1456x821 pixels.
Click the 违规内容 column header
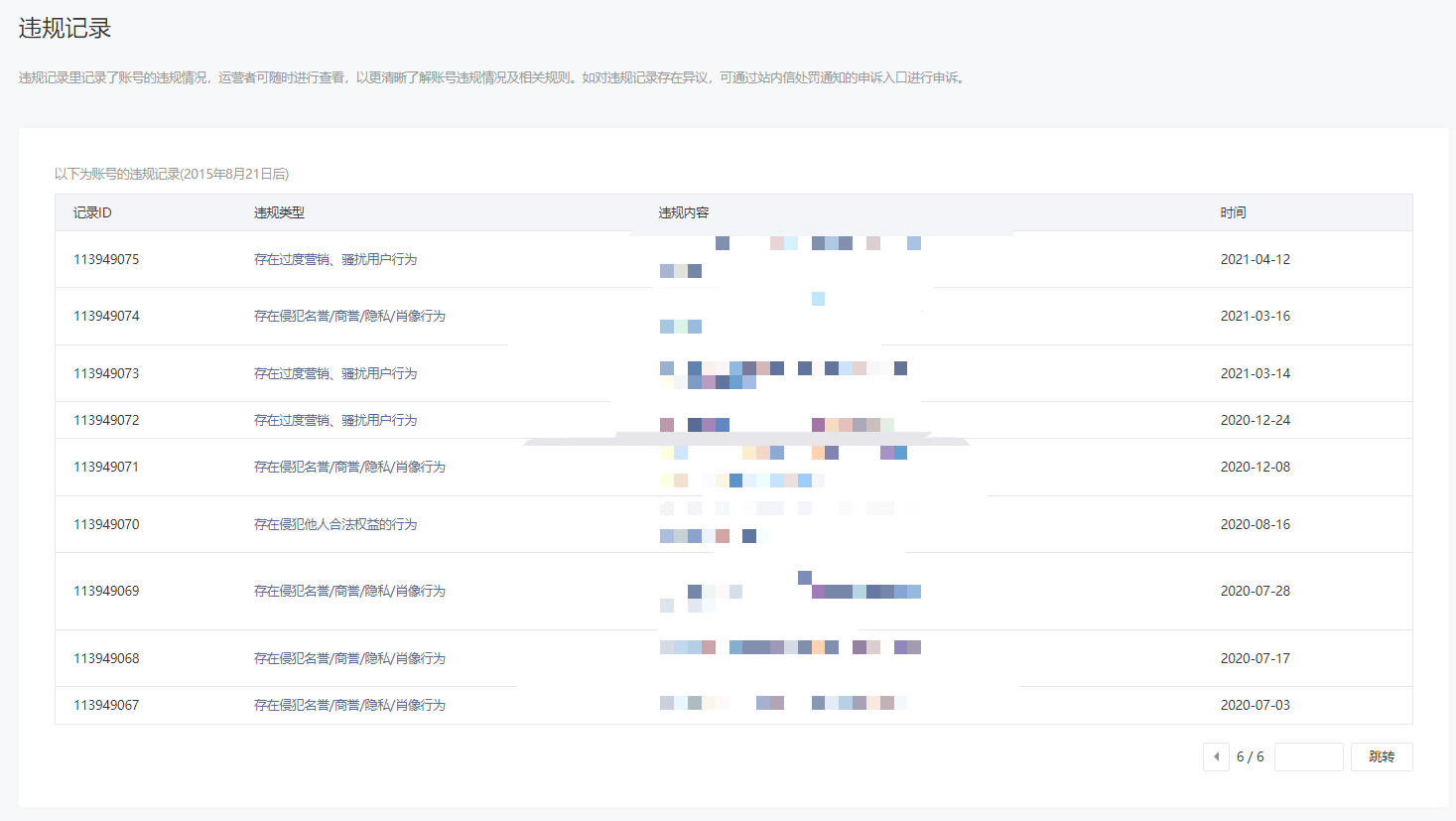(x=684, y=212)
